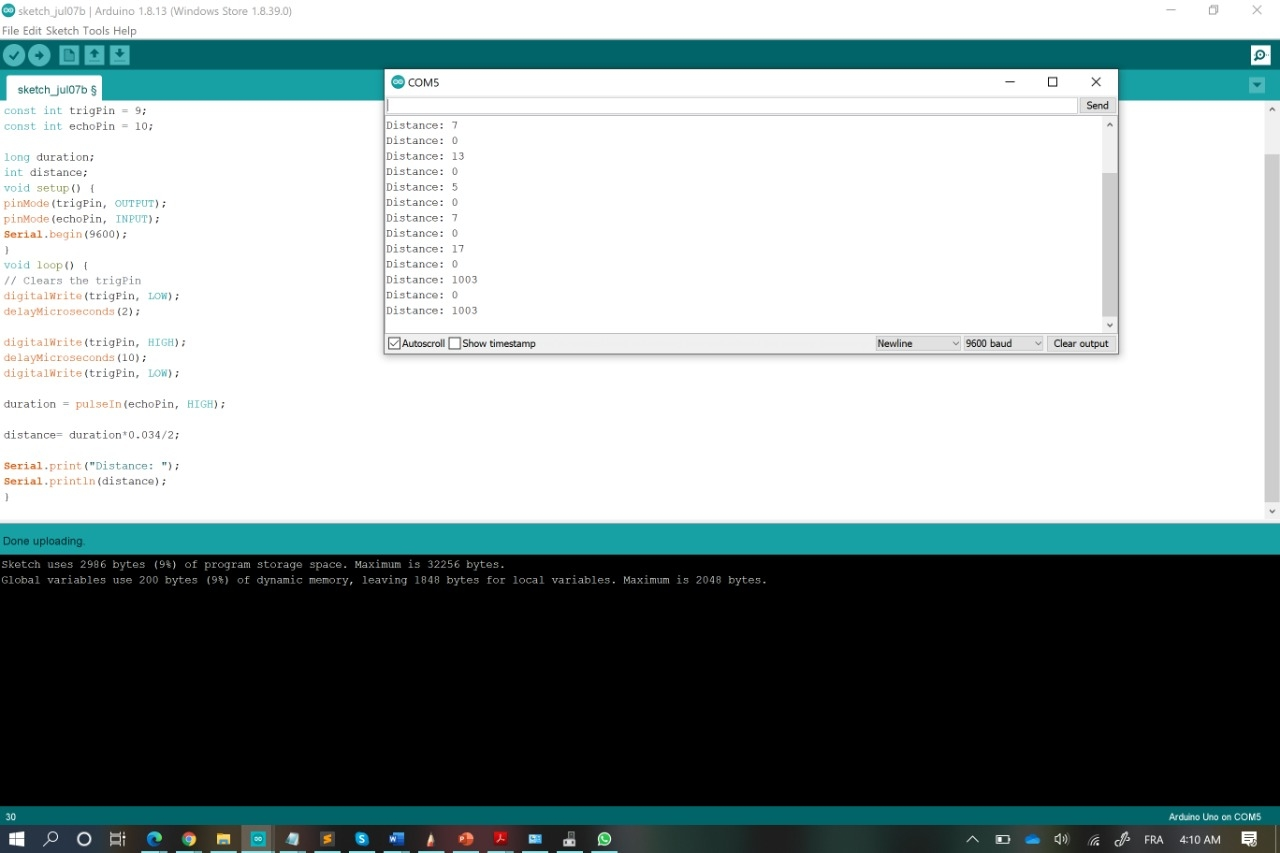Open Cortana circle icon on taskbar
Screen dimensions: 1280x853
click(84, 839)
